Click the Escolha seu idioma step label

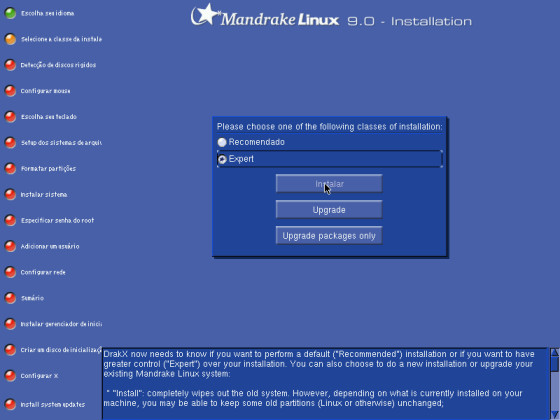[x=48, y=14]
